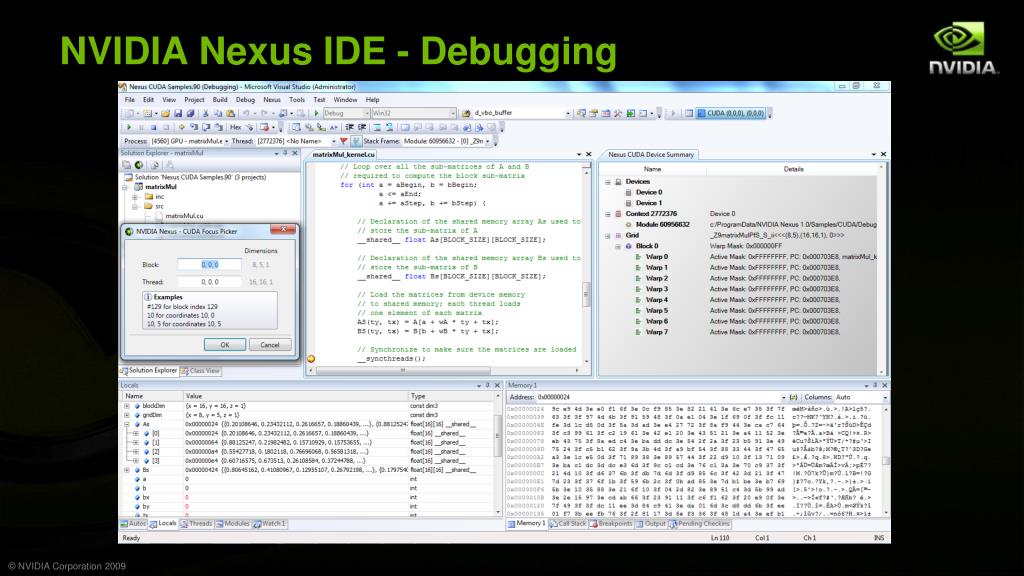Screen dimensions: 1024x576
Task: Switch to the Watch 1 tab
Action: (270, 524)
